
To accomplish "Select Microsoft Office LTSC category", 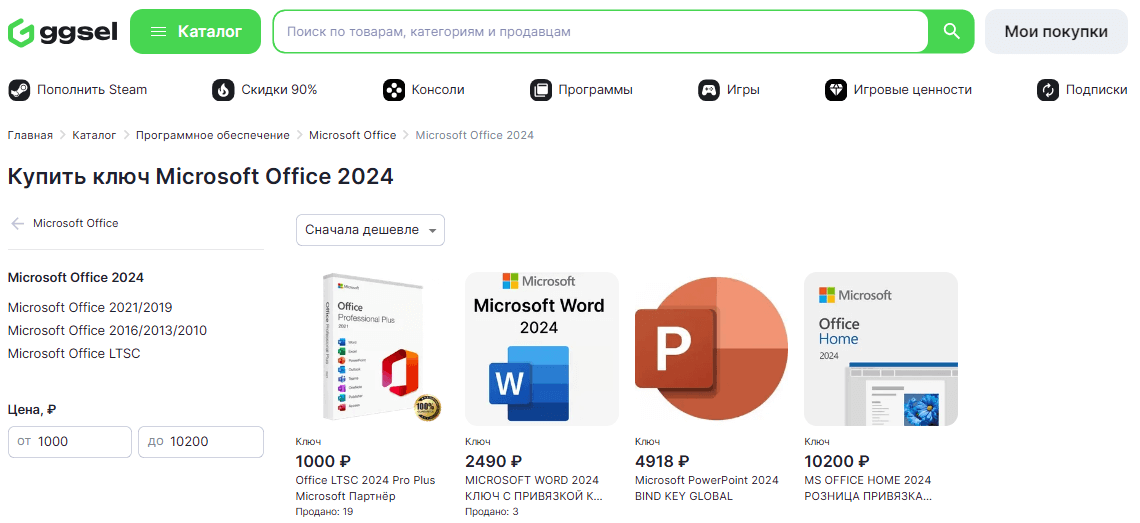I will (74, 354).
